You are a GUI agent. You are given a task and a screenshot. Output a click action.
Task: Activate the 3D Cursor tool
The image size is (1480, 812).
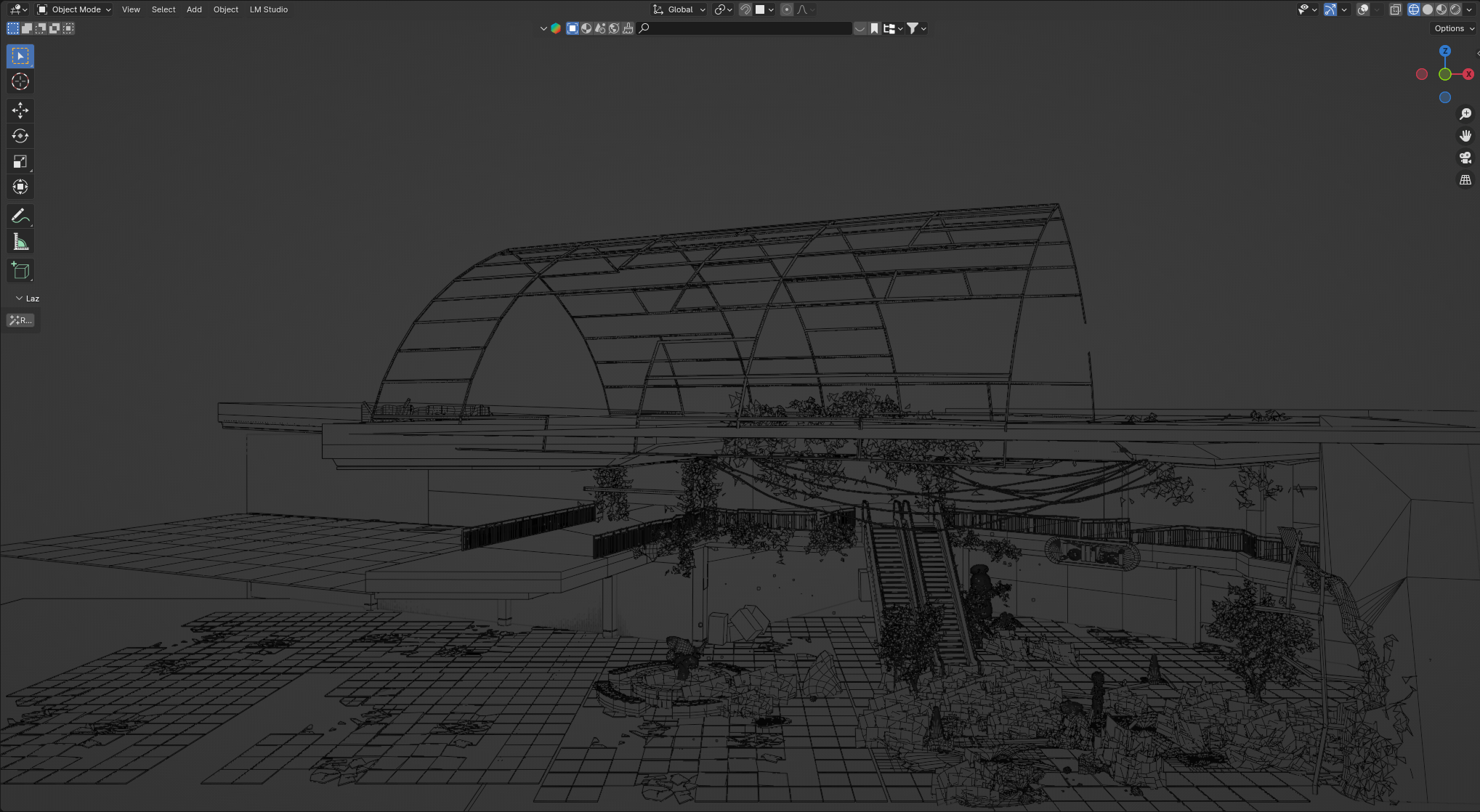(x=20, y=81)
